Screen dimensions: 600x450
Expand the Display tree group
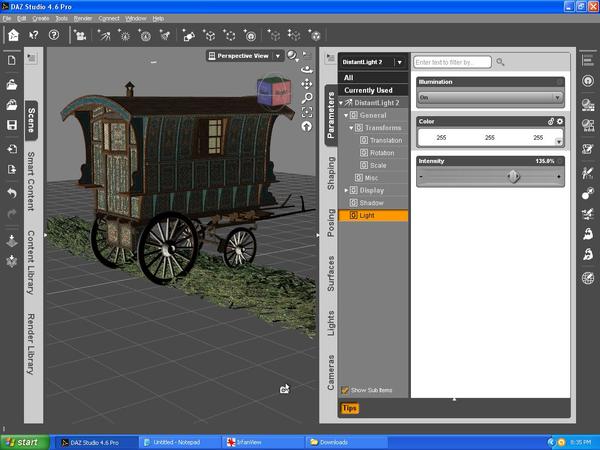pyautogui.click(x=346, y=190)
